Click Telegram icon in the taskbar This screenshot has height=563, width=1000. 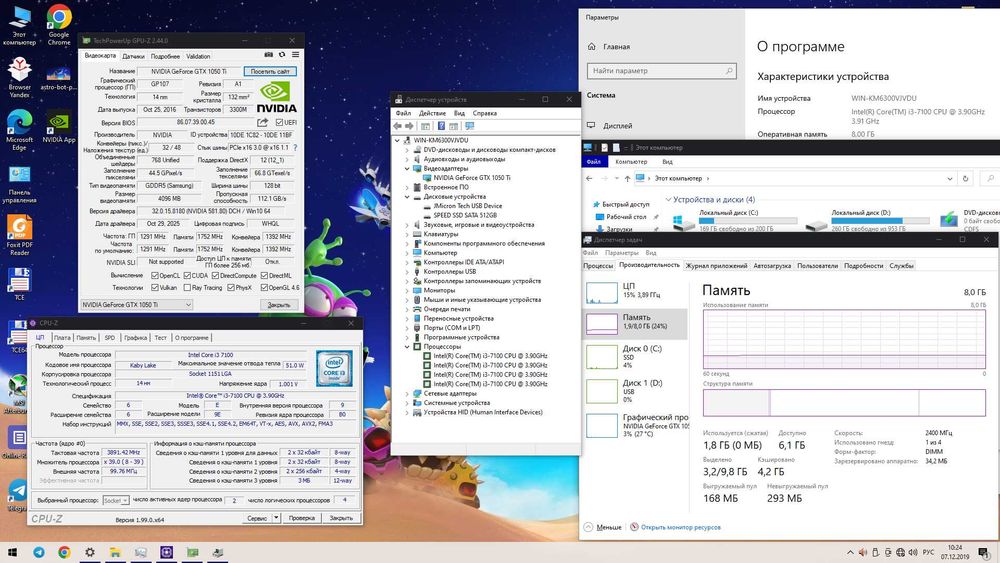tap(39, 551)
